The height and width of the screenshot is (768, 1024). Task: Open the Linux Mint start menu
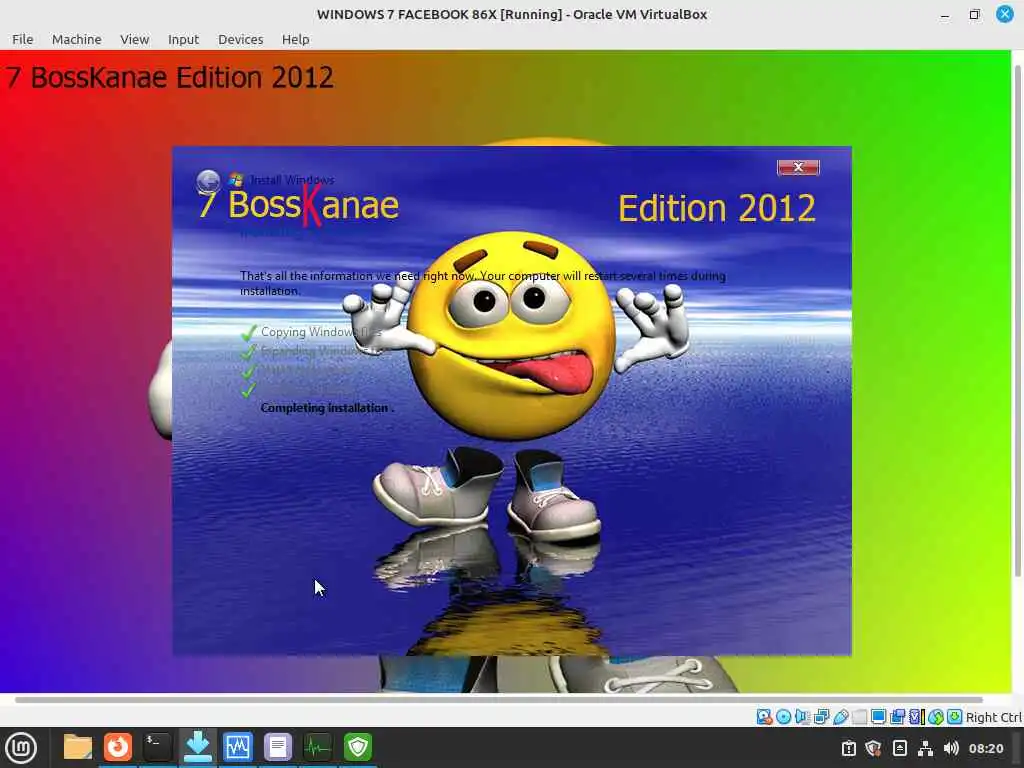(x=21, y=748)
